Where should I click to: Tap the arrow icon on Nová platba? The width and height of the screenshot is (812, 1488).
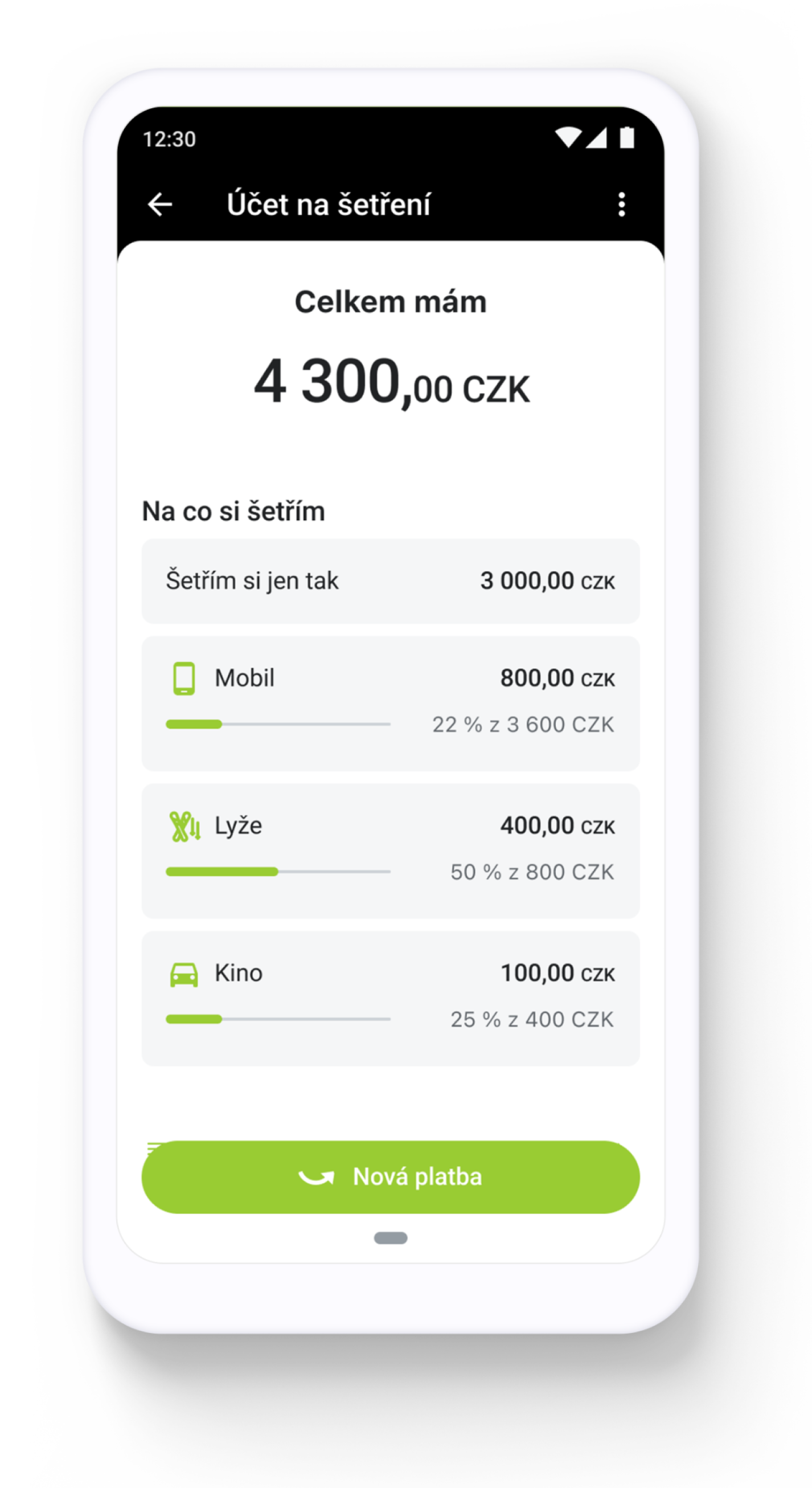point(317,1177)
